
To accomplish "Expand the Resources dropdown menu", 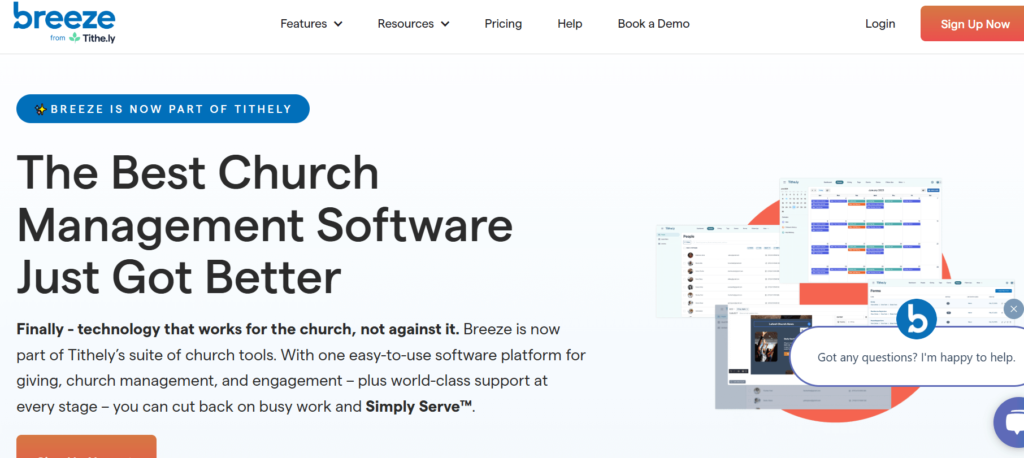I will [x=413, y=24].
